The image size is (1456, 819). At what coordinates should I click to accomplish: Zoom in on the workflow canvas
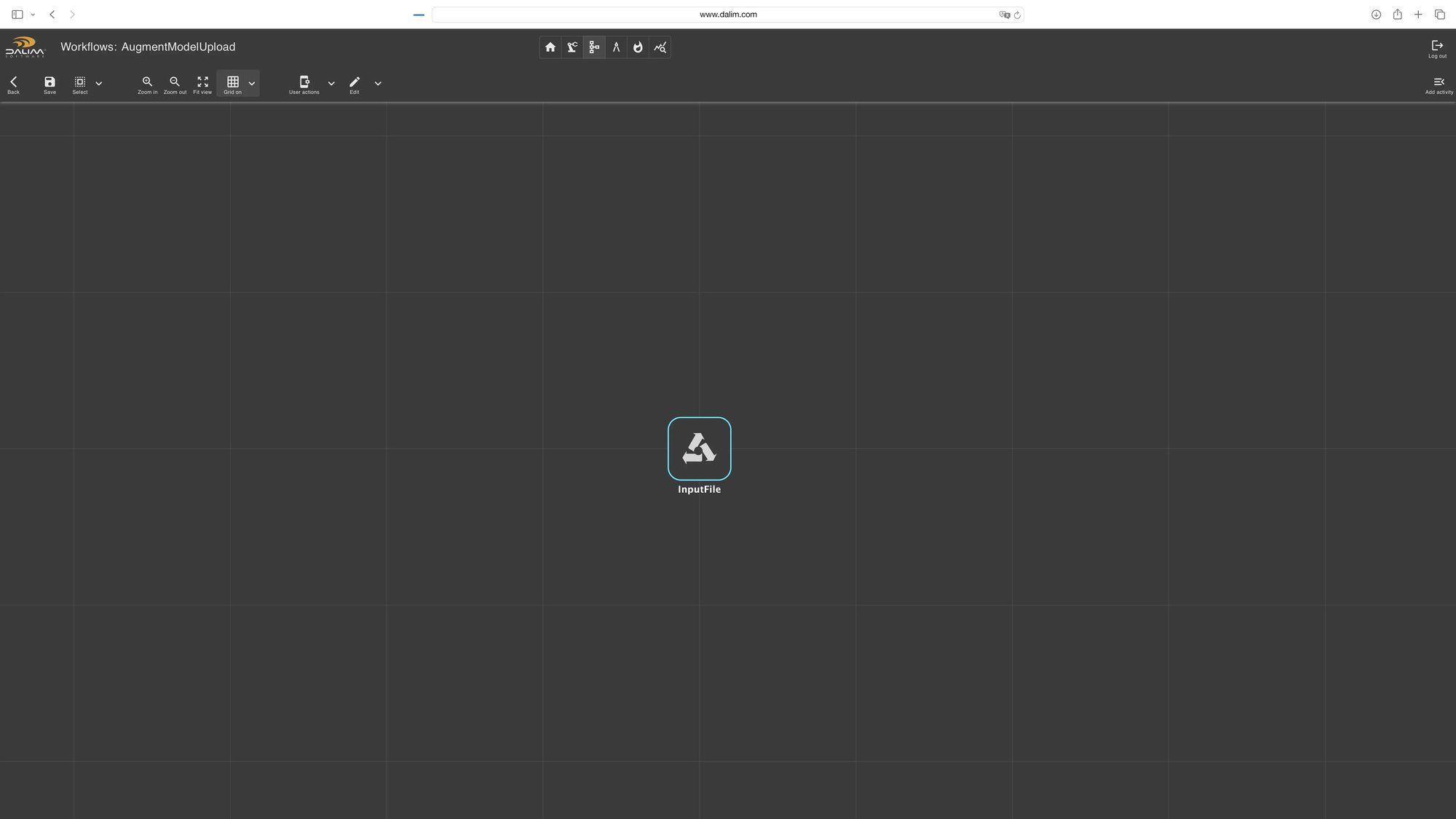(147, 82)
